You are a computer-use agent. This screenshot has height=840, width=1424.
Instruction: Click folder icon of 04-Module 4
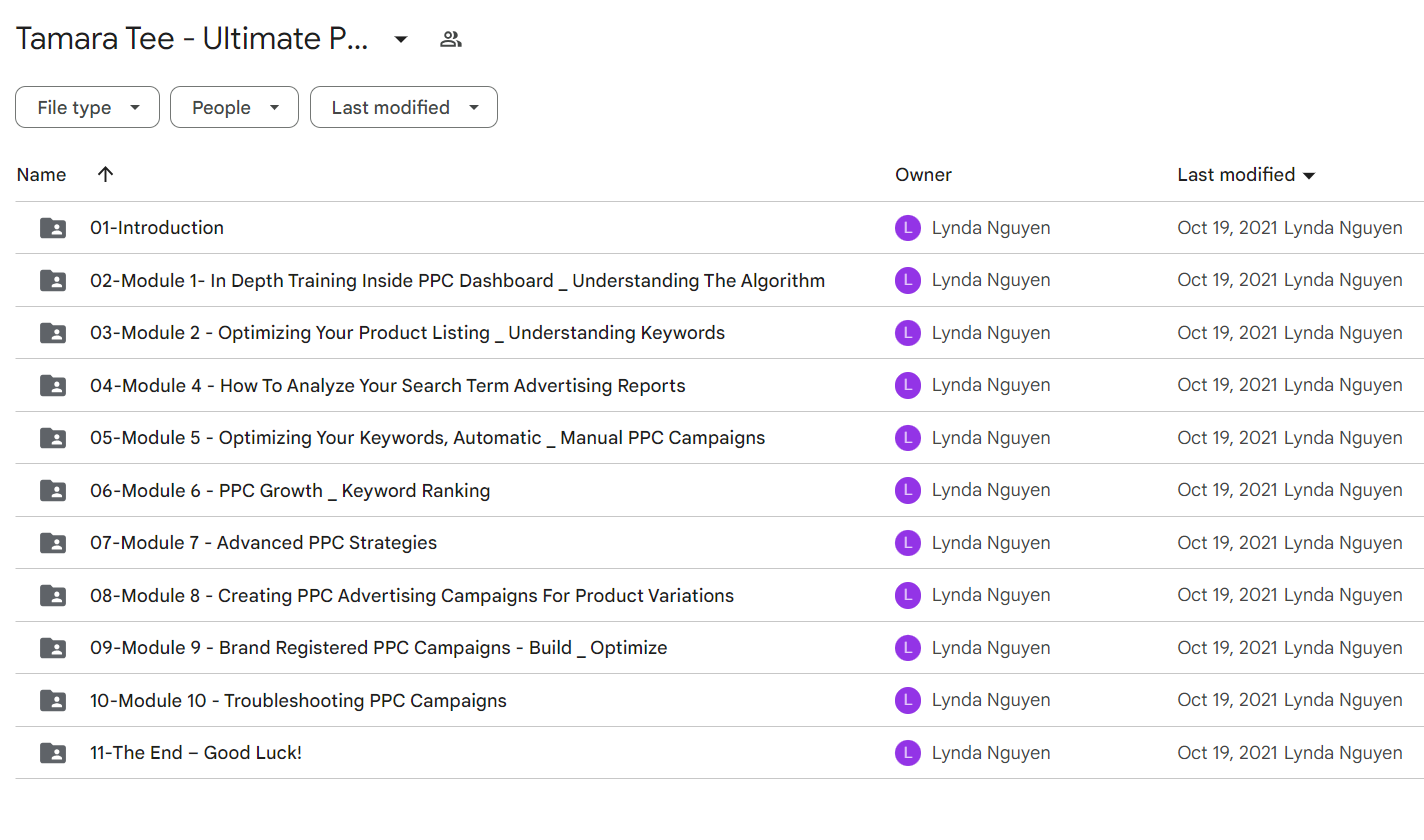click(x=53, y=385)
